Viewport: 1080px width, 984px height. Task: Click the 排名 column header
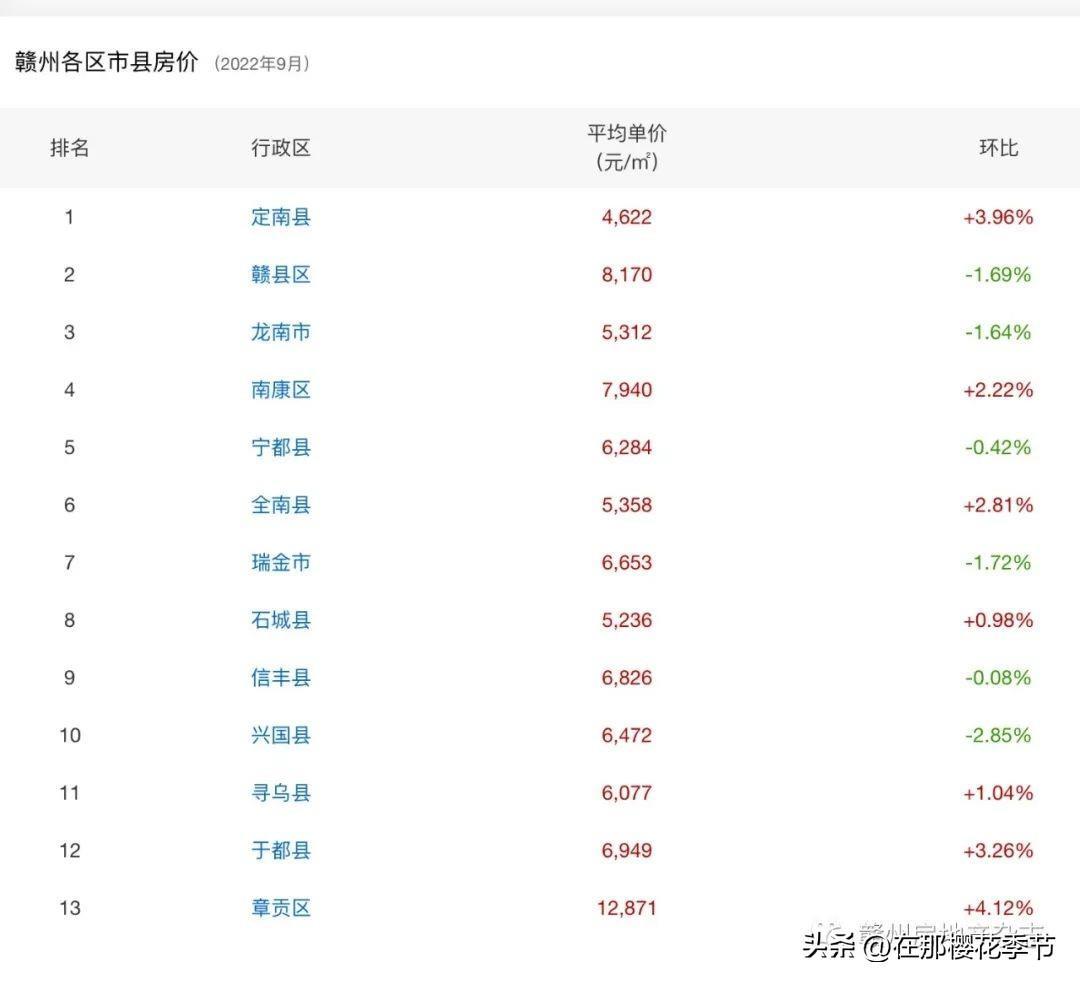point(70,148)
